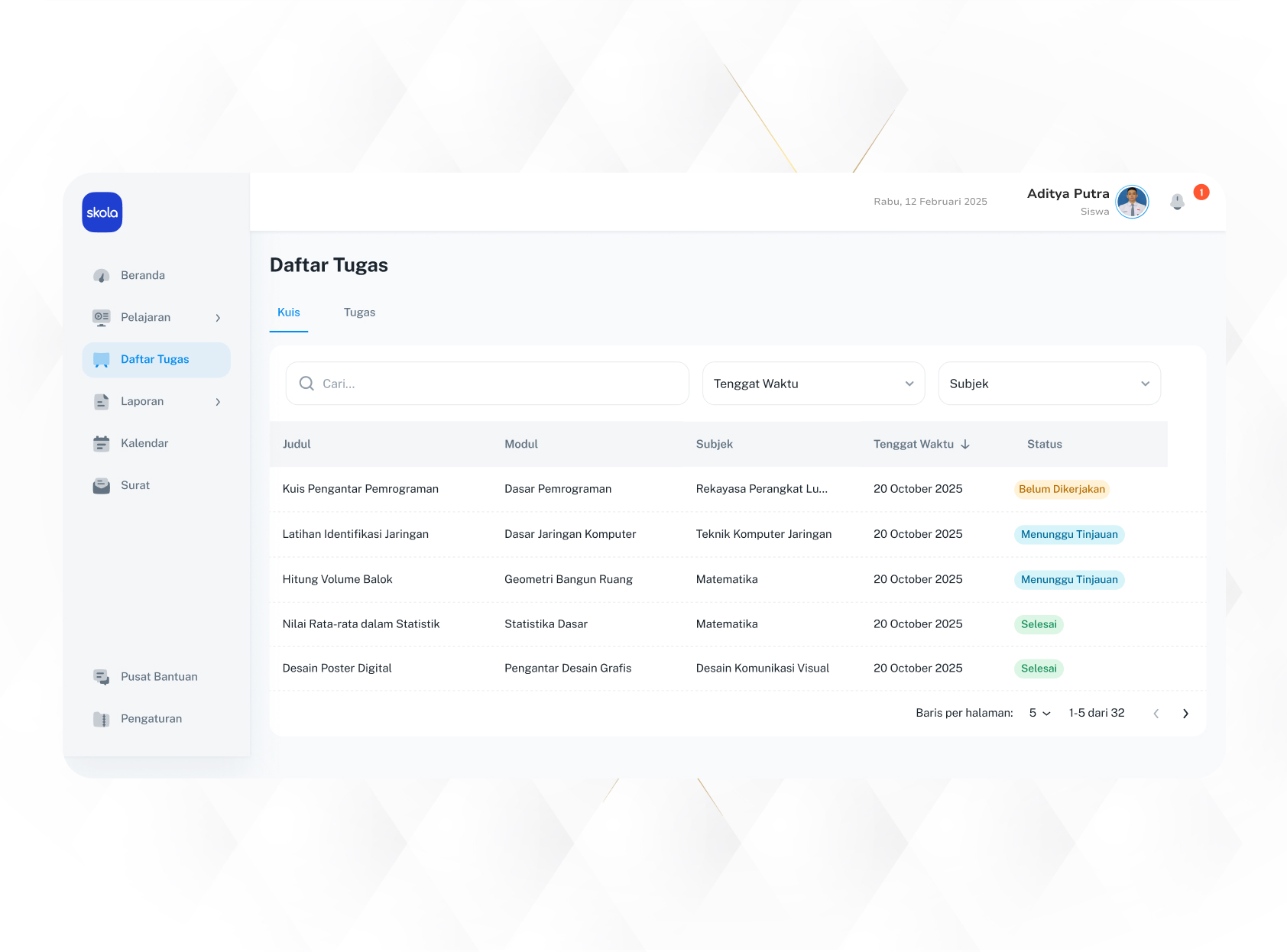Expand the Laporan submenu chevron

(x=218, y=402)
